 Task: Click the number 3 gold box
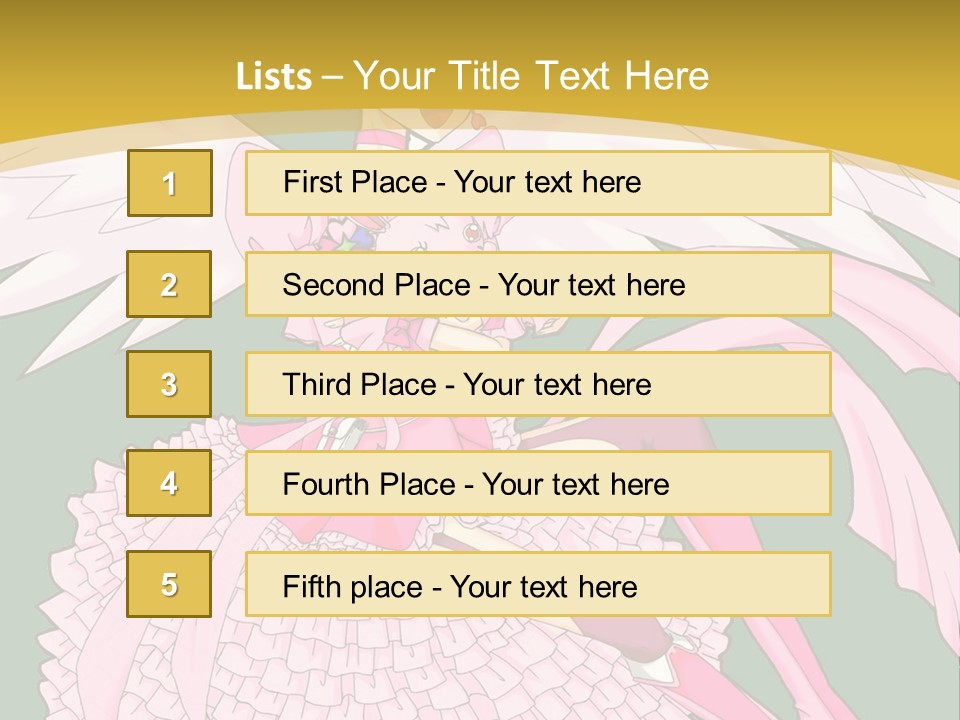(x=169, y=384)
